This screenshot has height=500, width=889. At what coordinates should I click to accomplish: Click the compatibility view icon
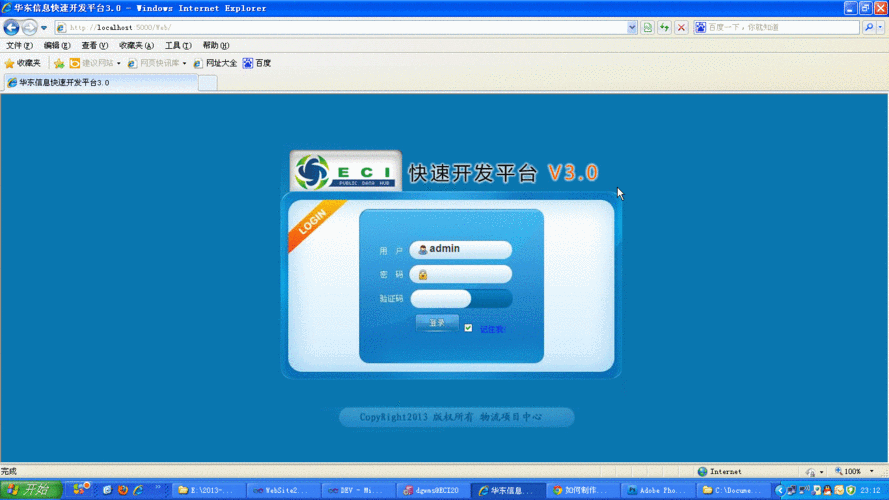click(647, 27)
